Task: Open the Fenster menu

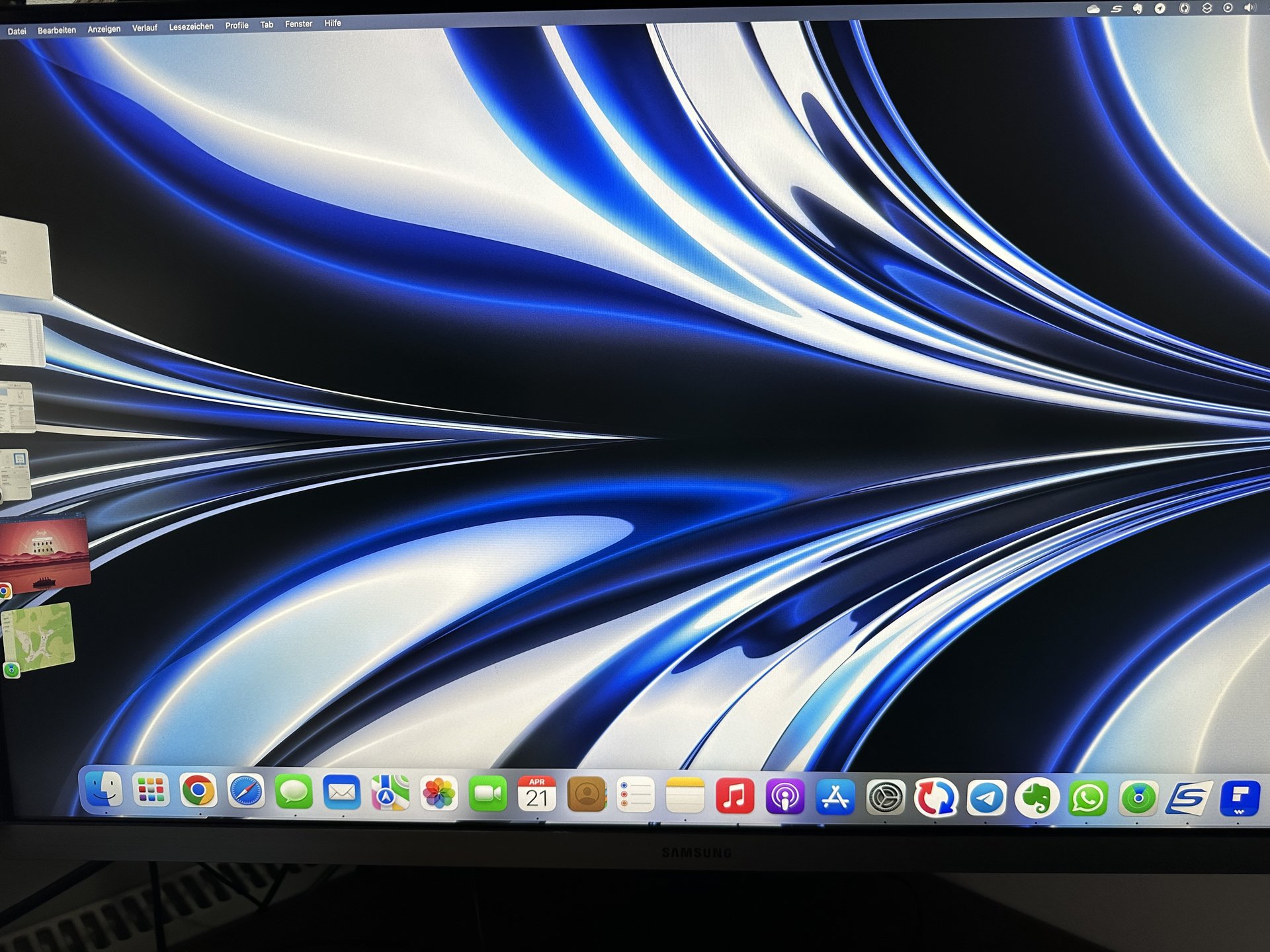Action: [299, 24]
